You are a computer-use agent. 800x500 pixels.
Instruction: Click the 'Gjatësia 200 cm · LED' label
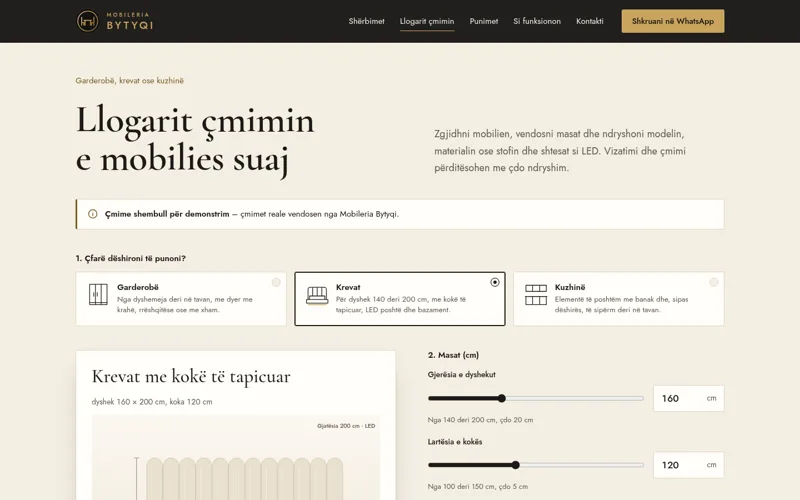pyautogui.click(x=346, y=426)
